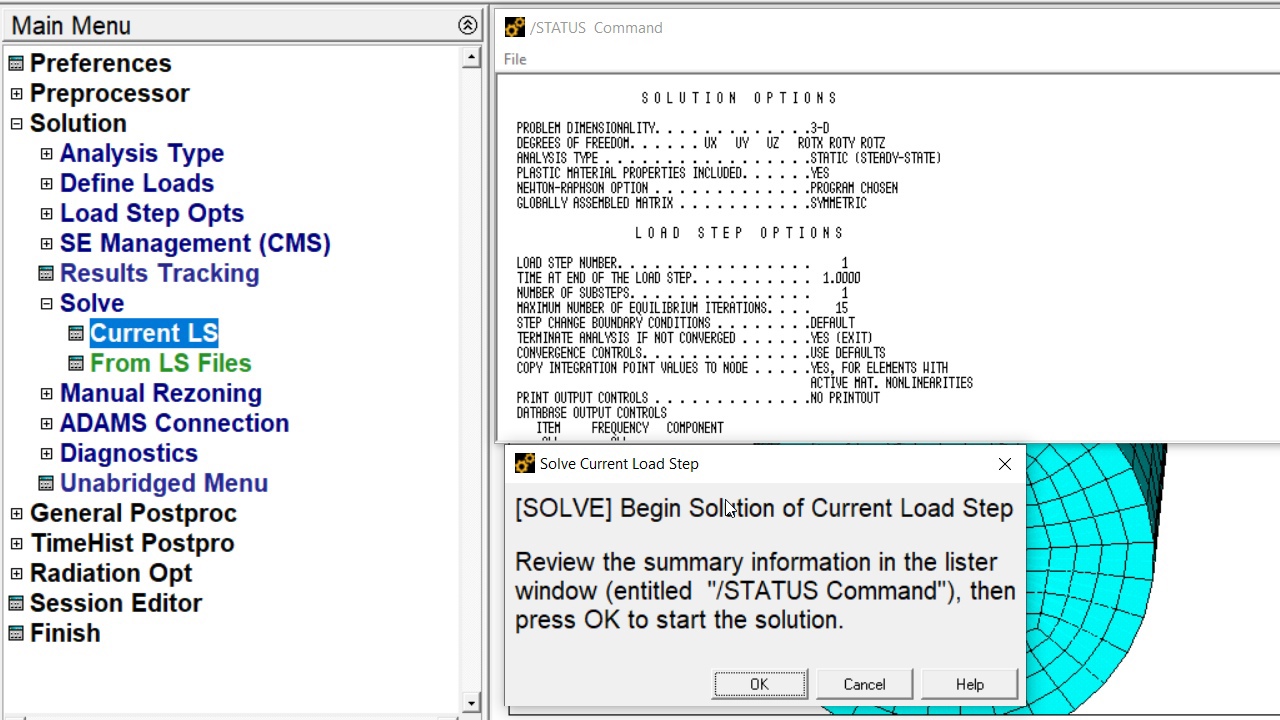Click the From LS Files item icon
The image size is (1280, 720).
pyautogui.click(x=76, y=364)
